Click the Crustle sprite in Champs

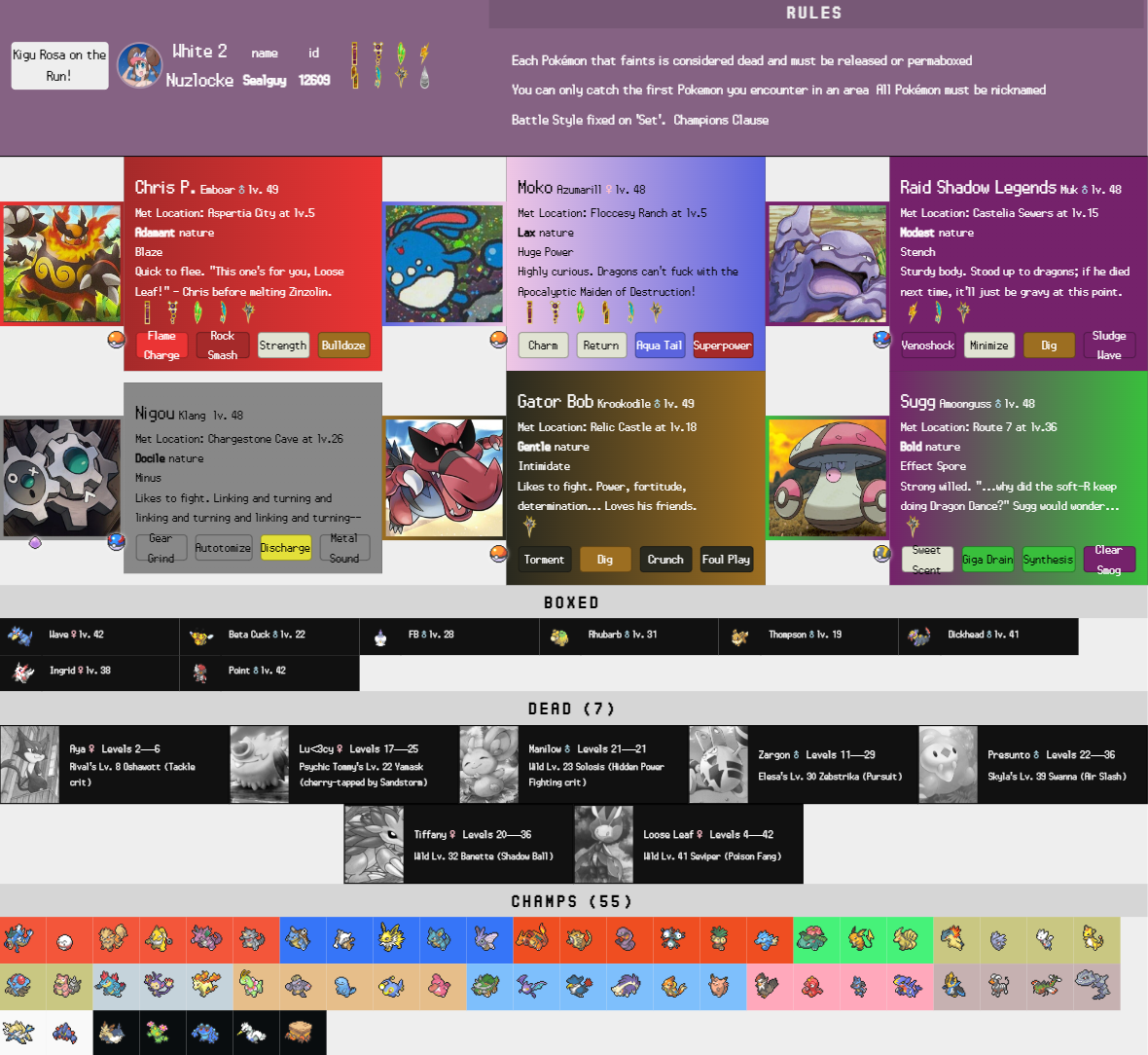click(x=300, y=1033)
